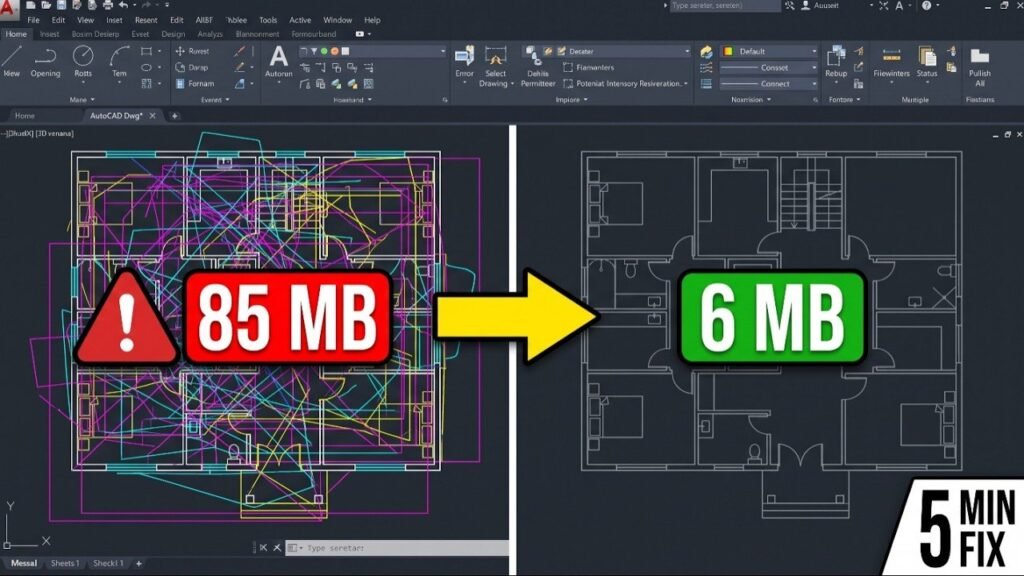Open the Window menu
The height and width of the screenshot is (576, 1024).
338,20
